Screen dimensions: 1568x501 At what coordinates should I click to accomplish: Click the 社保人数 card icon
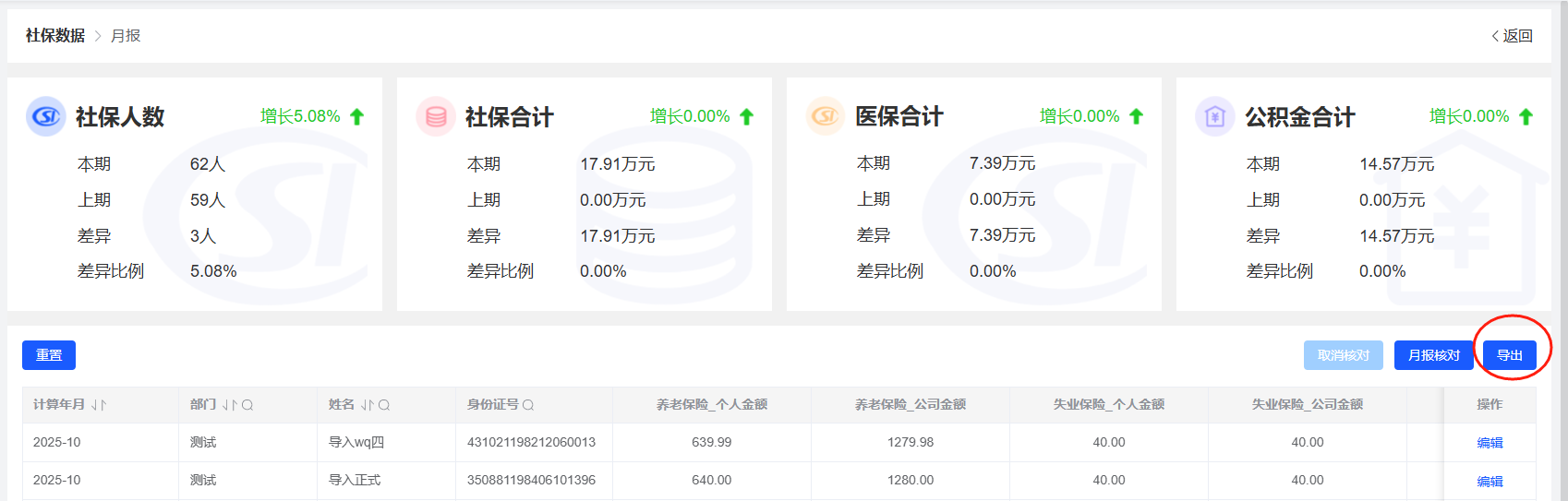46,116
